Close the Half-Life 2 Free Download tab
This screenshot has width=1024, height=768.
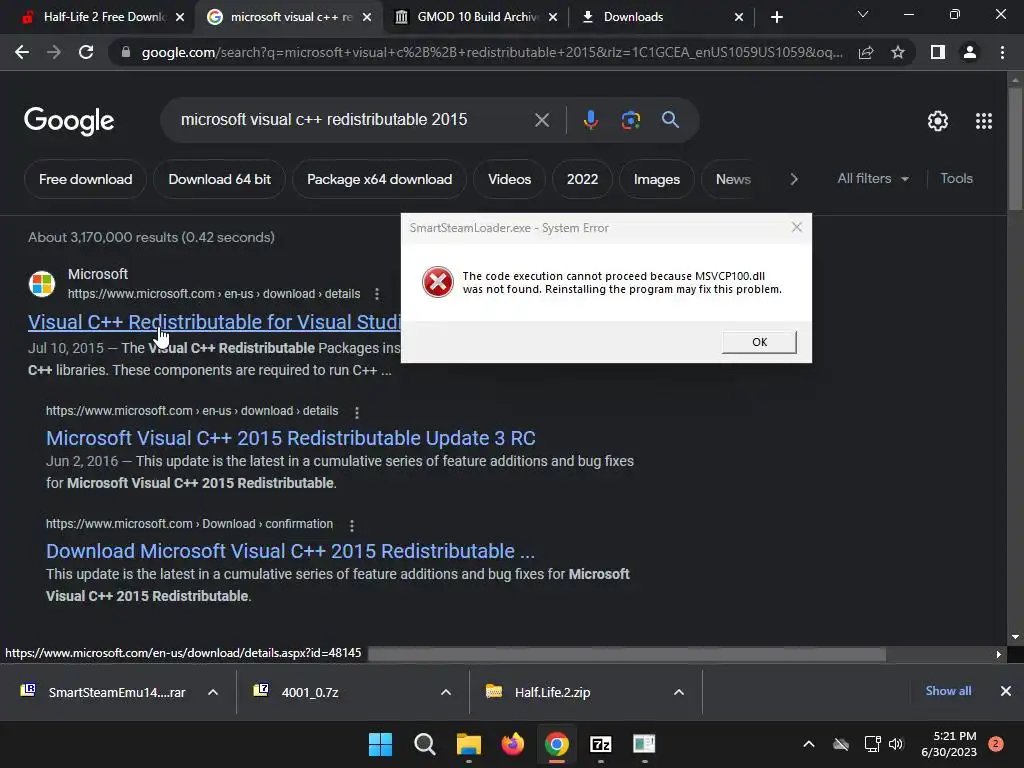click(180, 17)
